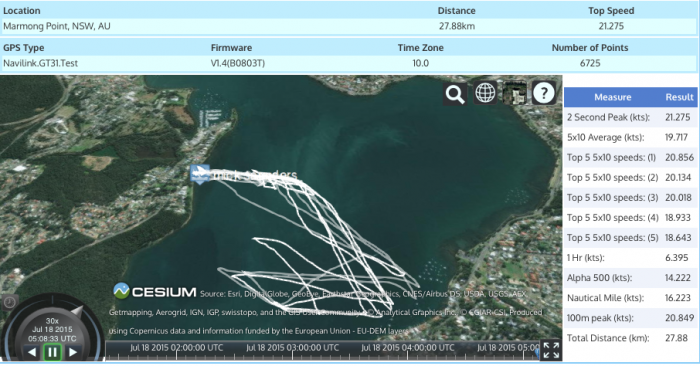
Task: Select the Alpha 500 (kts) row
Action: click(x=630, y=278)
